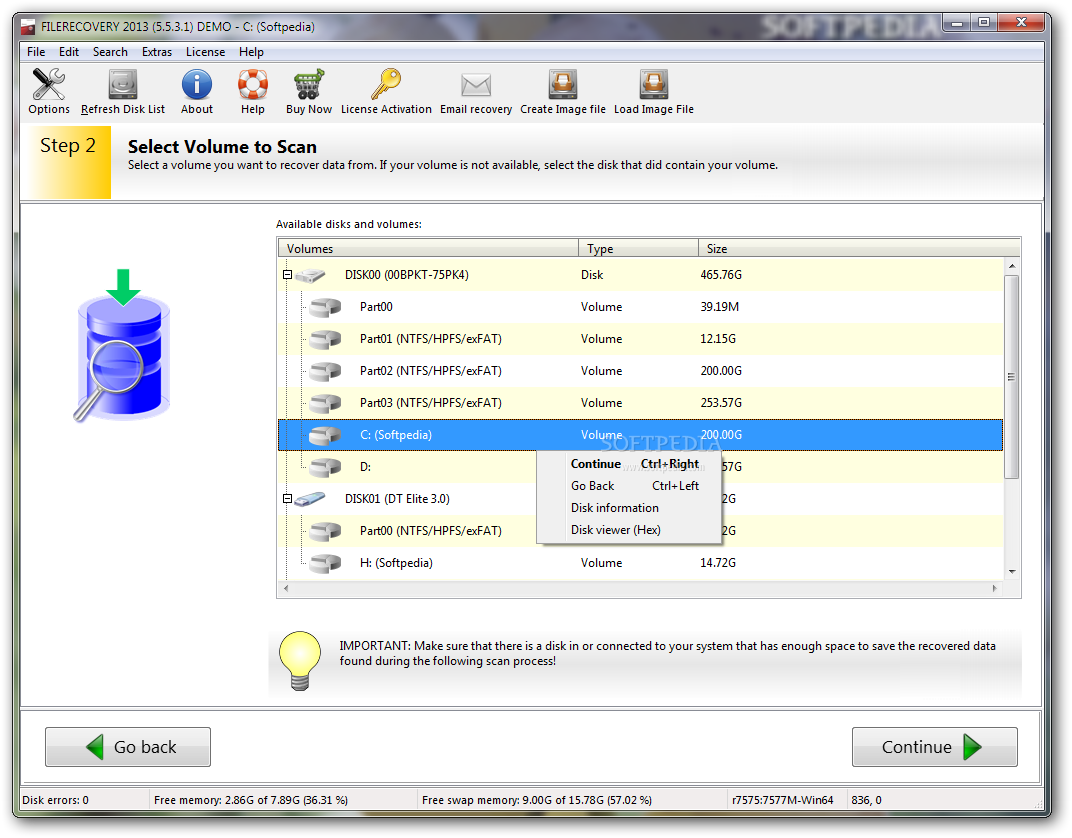1072x838 pixels.
Task: Click the horizontal scroll right arrow
Action: click(995, 588)
